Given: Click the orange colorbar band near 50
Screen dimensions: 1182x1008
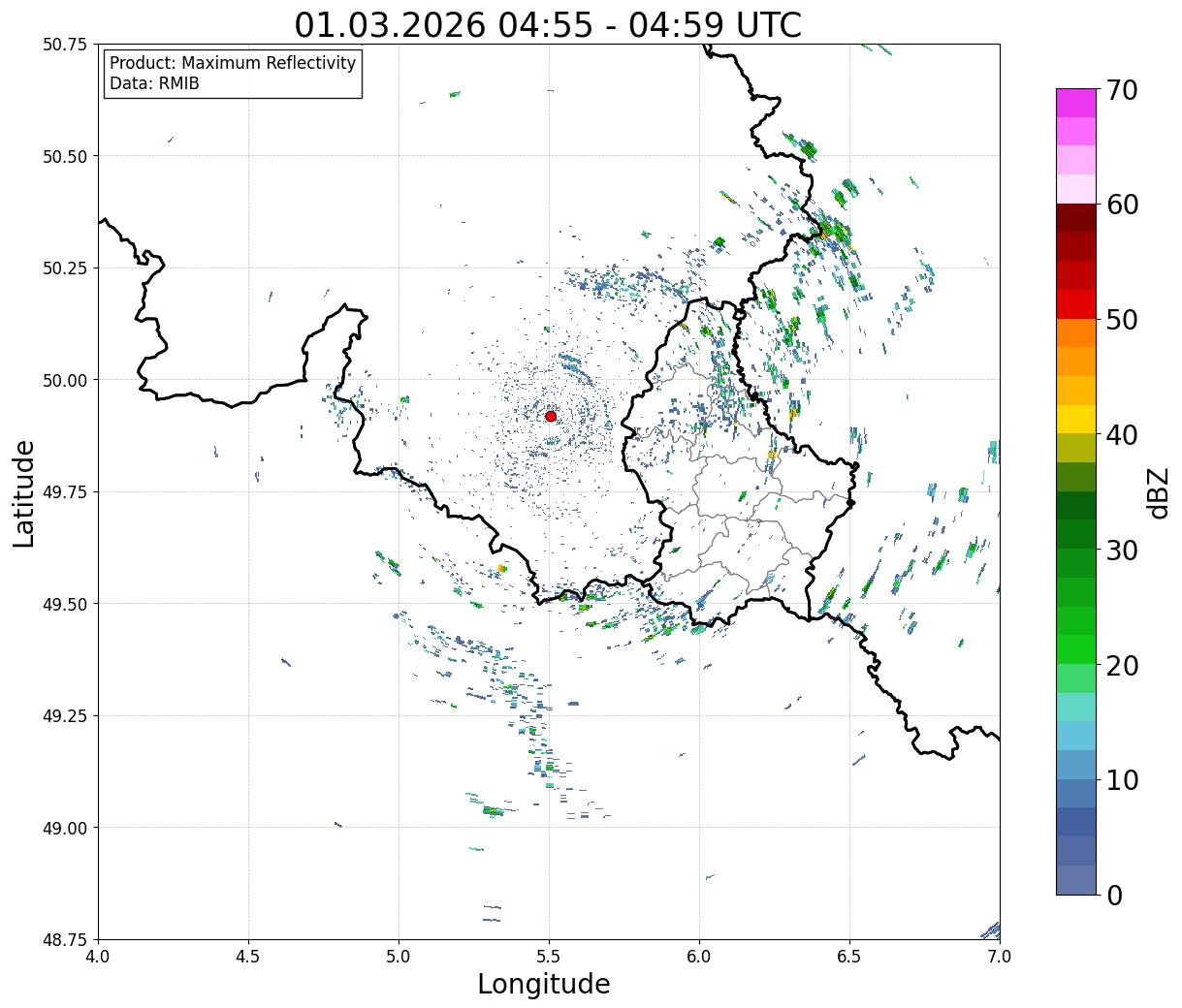Looking at the screenshot, I should pyautogui.click(x=1076, y=332).
